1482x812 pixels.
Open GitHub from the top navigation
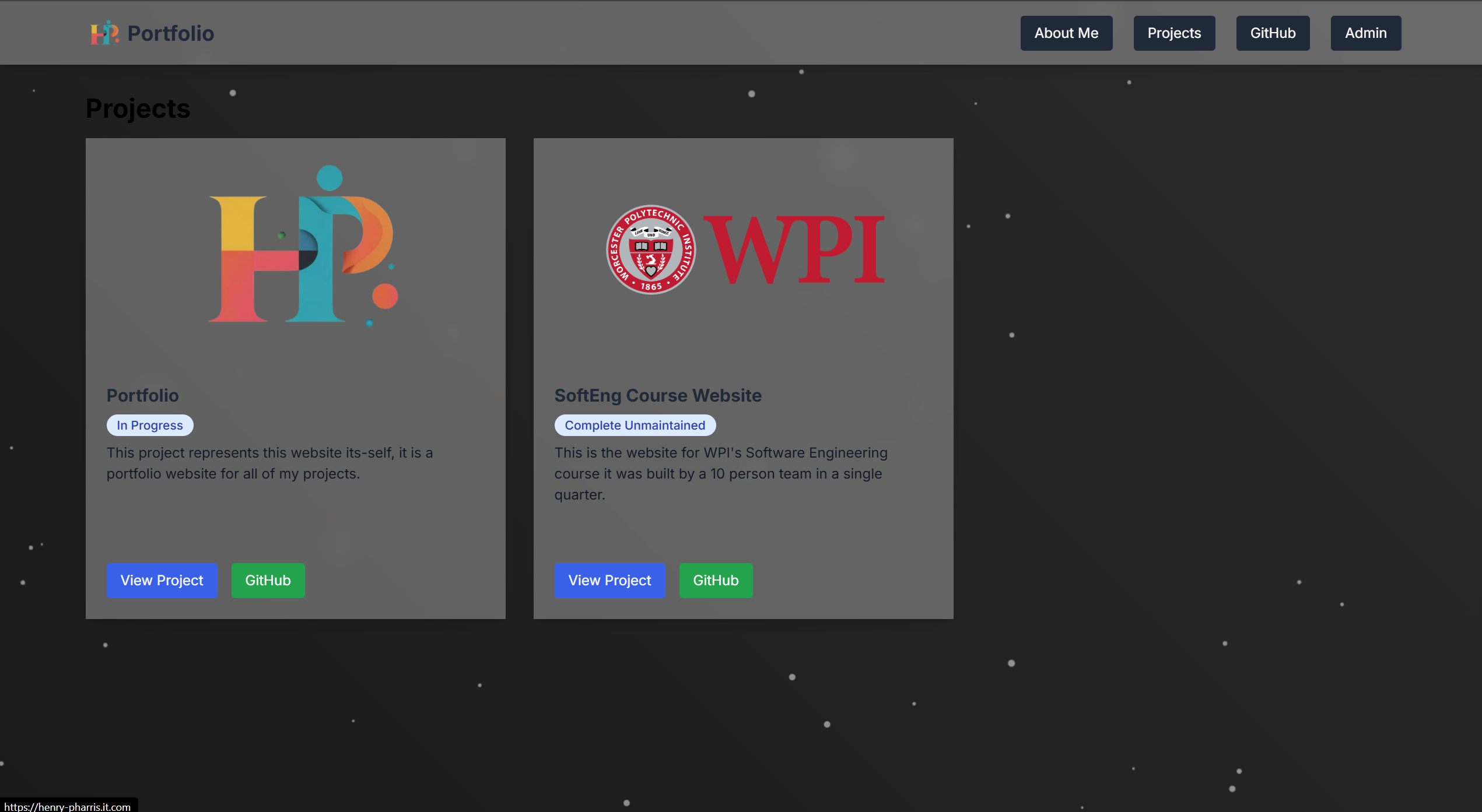tap(1273, 33)
